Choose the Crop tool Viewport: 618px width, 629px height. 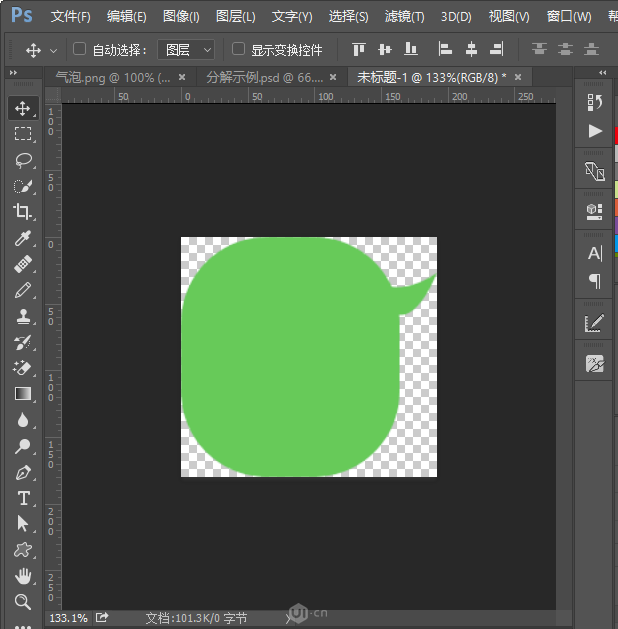(23, 211)
